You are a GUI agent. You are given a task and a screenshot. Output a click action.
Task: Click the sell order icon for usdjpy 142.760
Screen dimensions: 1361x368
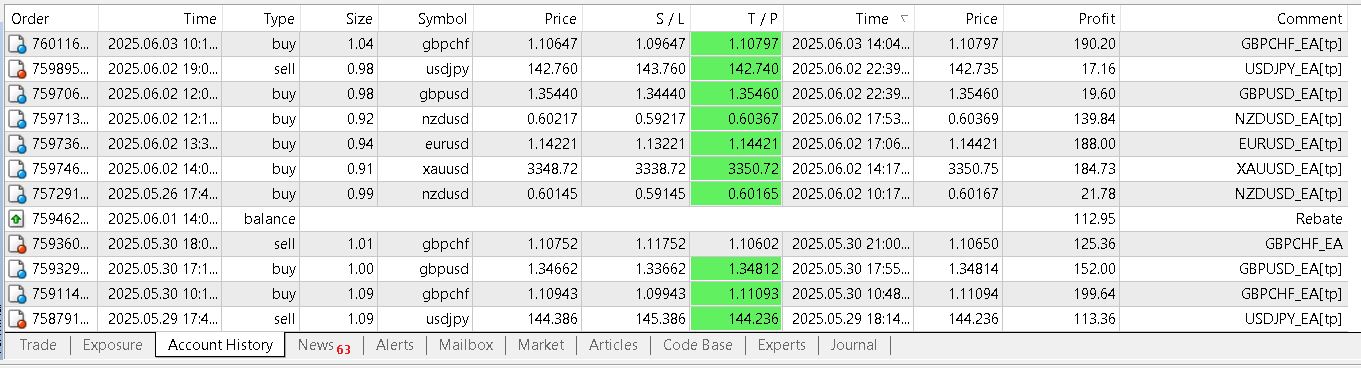click(17, 69)
